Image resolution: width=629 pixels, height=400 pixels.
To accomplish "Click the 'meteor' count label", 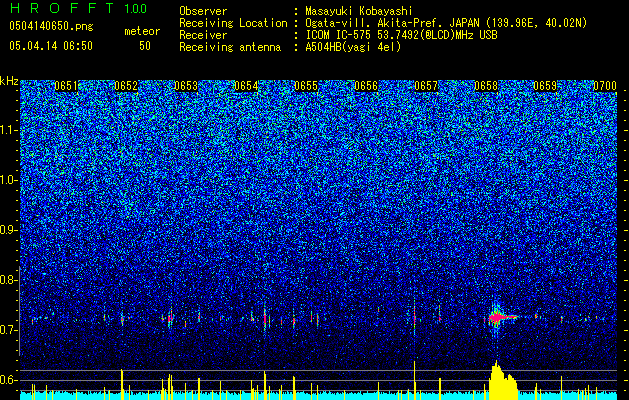I will [x=142, y=31].
